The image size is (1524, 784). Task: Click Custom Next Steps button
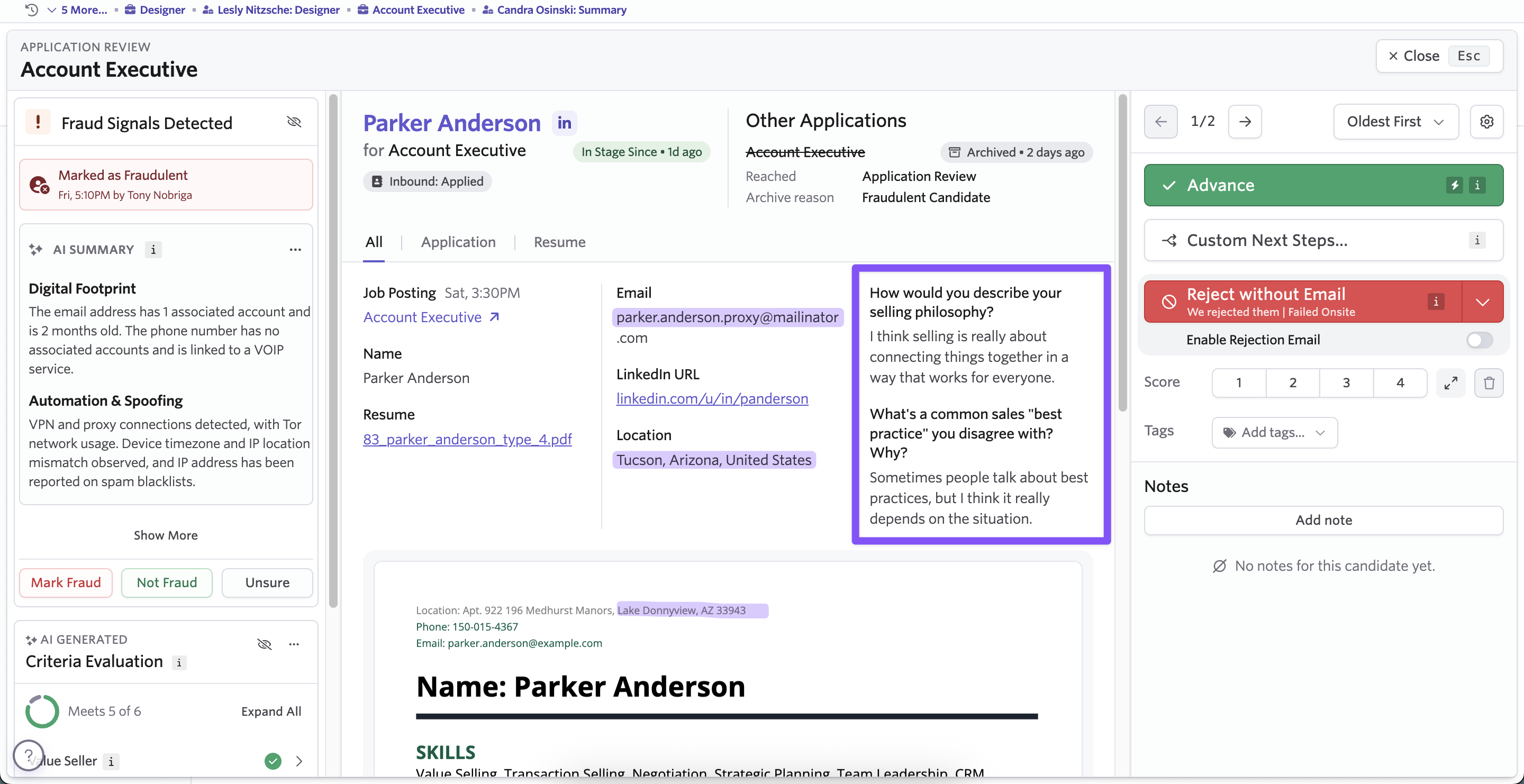[1323, 240]
